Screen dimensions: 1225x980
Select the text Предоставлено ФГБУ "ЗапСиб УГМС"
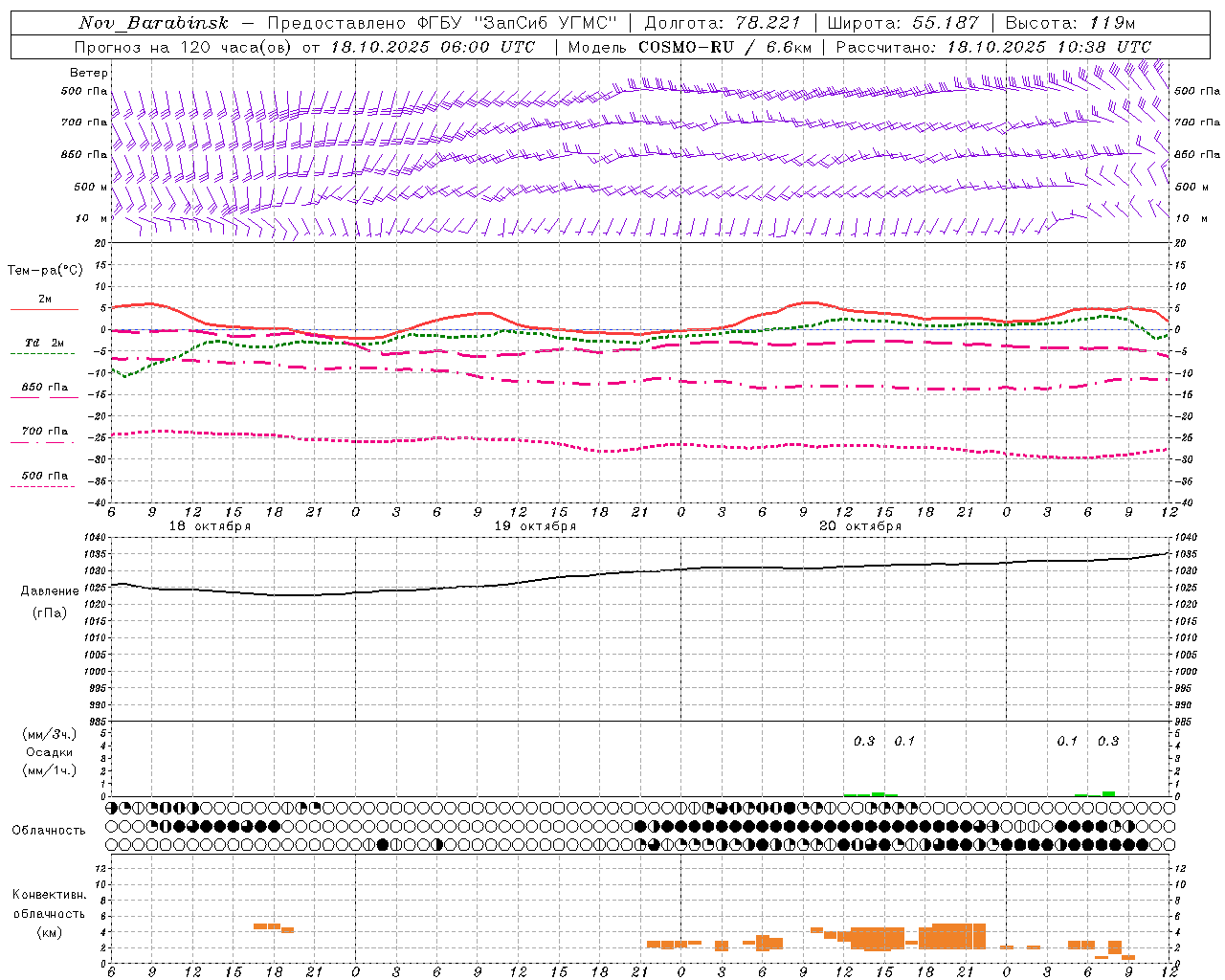point(443,23)
